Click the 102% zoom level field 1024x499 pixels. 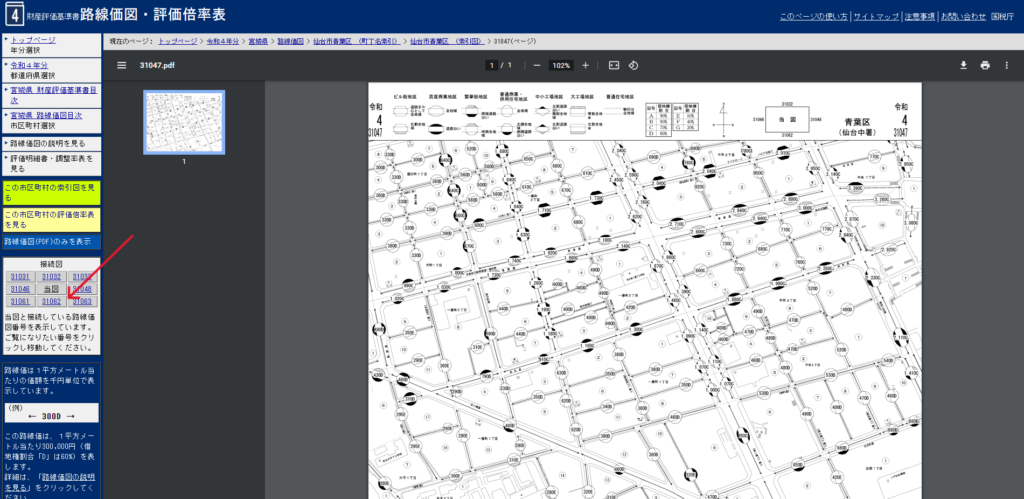point(560,65)
